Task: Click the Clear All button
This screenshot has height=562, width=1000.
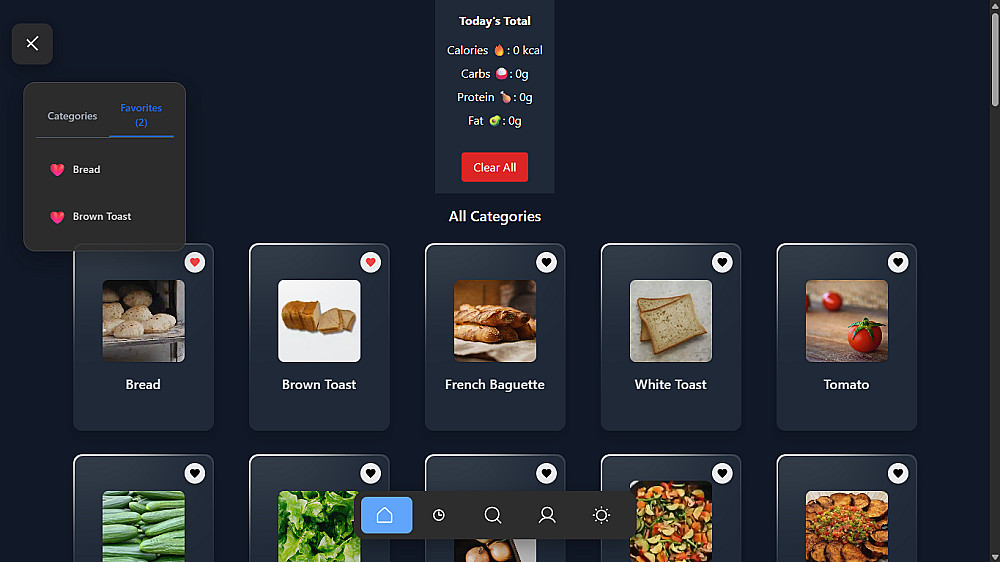Action: click(494, 167)
